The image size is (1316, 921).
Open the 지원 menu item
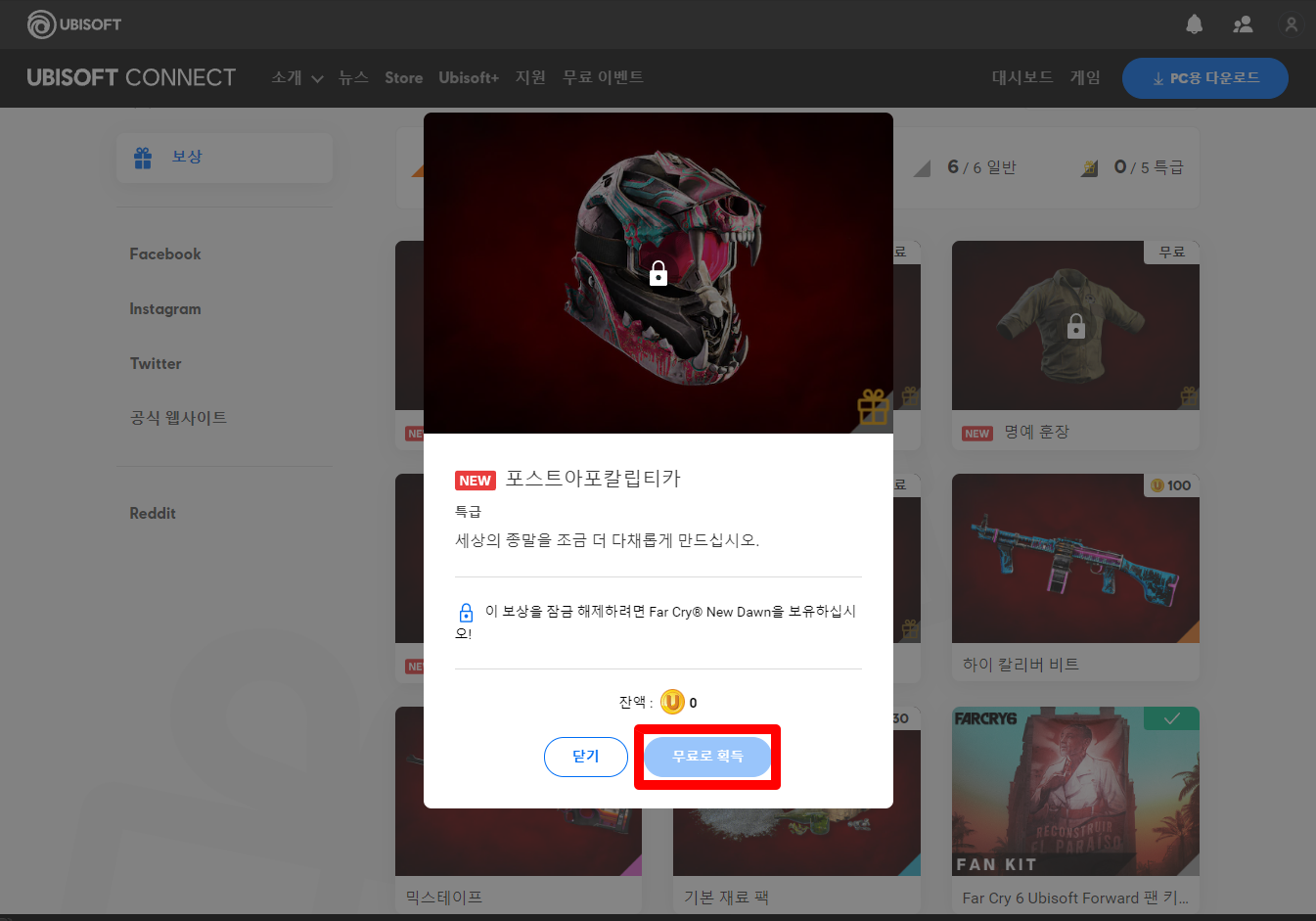(x=530, y=77)
